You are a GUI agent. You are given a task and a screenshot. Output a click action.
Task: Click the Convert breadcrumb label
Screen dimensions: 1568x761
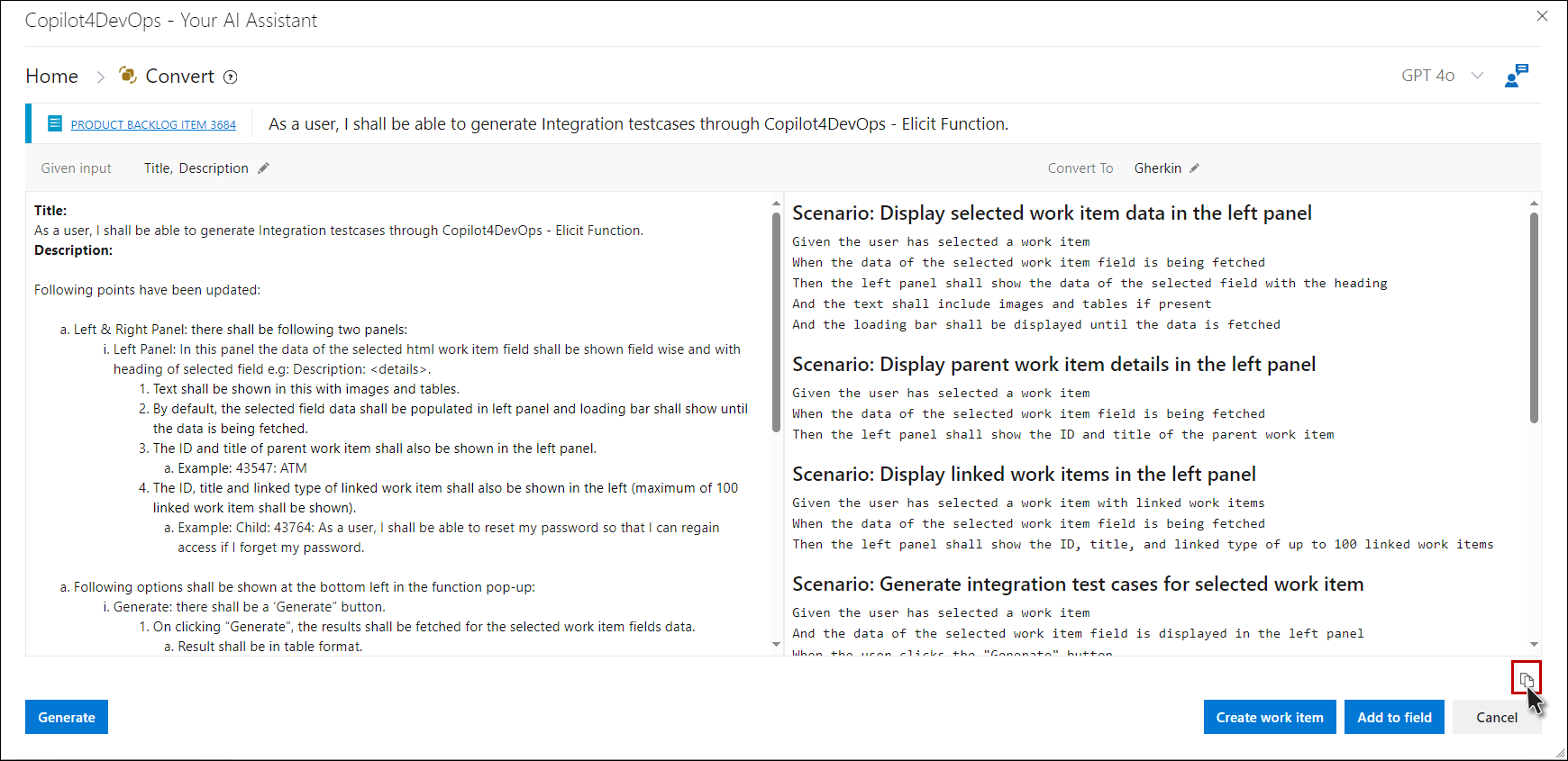click(179, 77)
